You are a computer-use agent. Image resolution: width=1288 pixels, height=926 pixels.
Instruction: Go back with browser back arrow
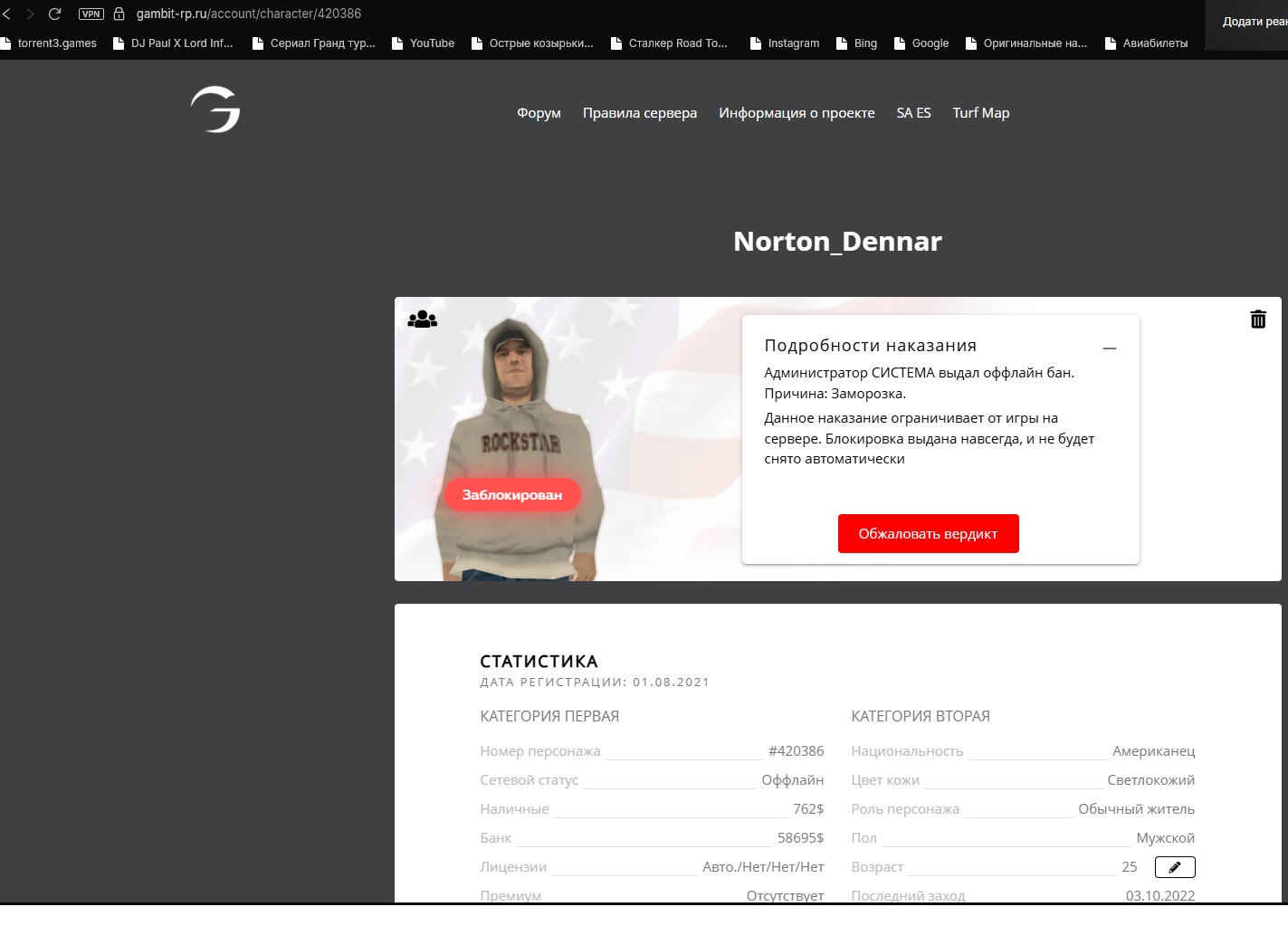pyautogui.click(x=7, y=14)
